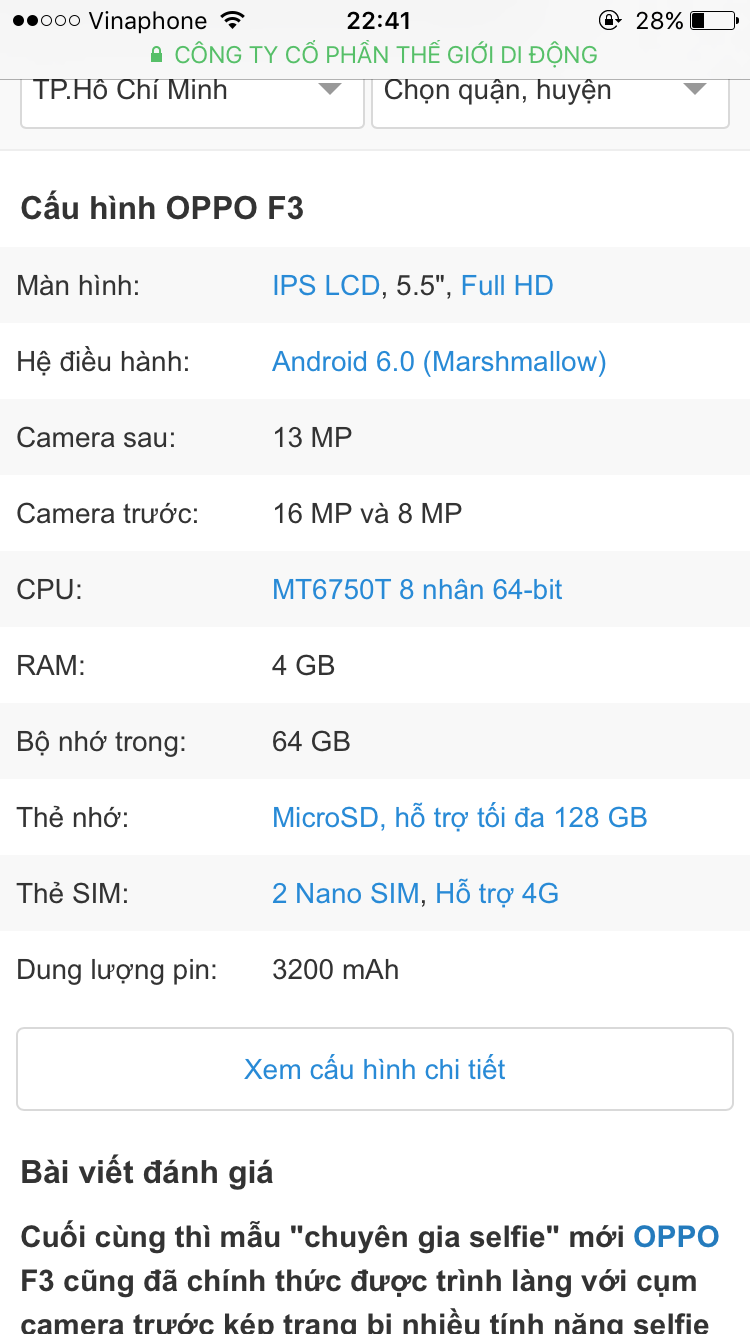Open the MT6750T 8 nhân 64-bit link
The height and width of the screenshot is (1334, 750).
click(417, 590)
